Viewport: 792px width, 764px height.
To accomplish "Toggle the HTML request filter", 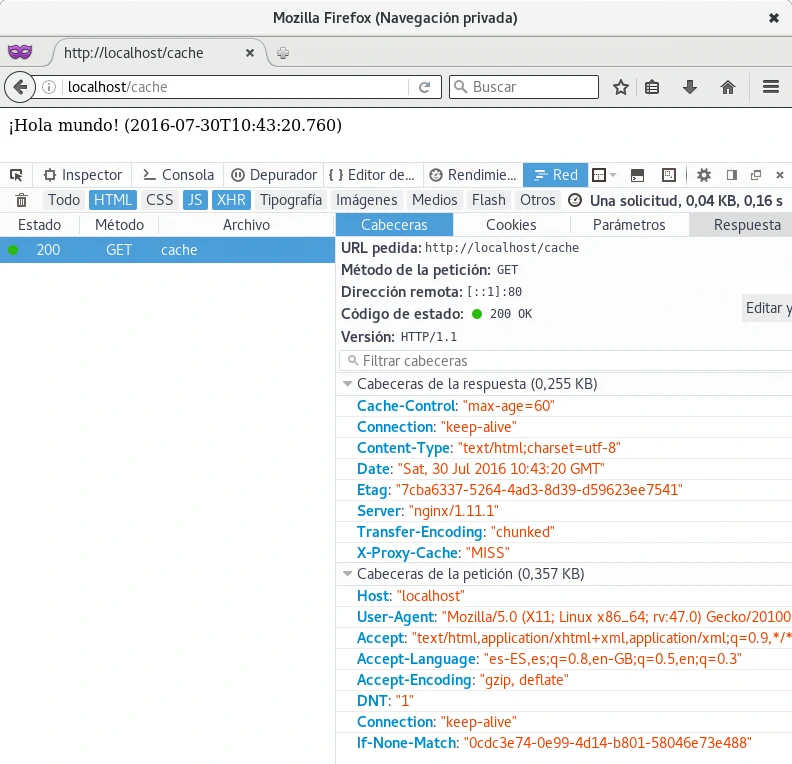I will point(113,200).
